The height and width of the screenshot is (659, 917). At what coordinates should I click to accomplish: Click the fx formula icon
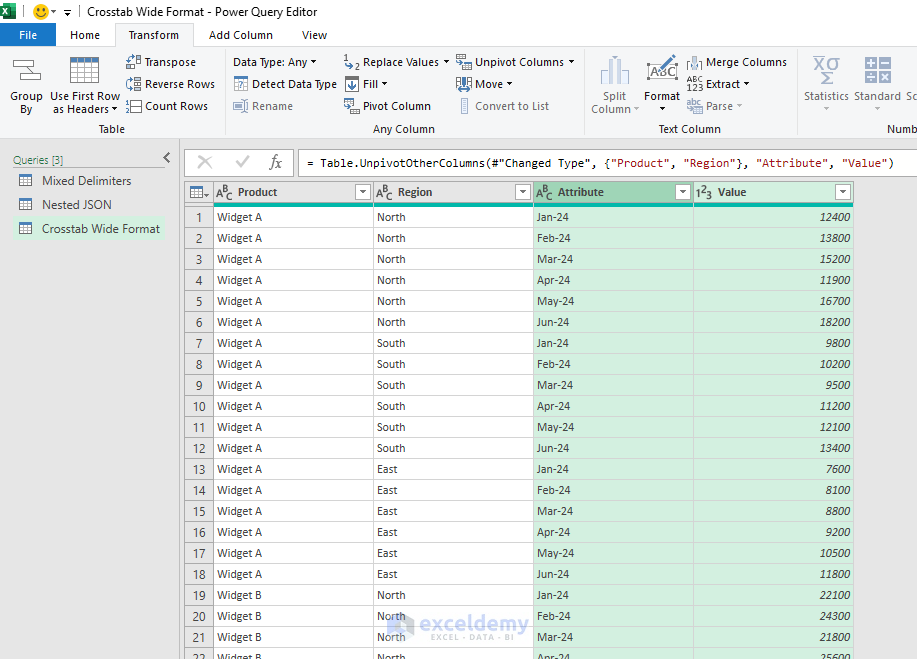[275, 162]
